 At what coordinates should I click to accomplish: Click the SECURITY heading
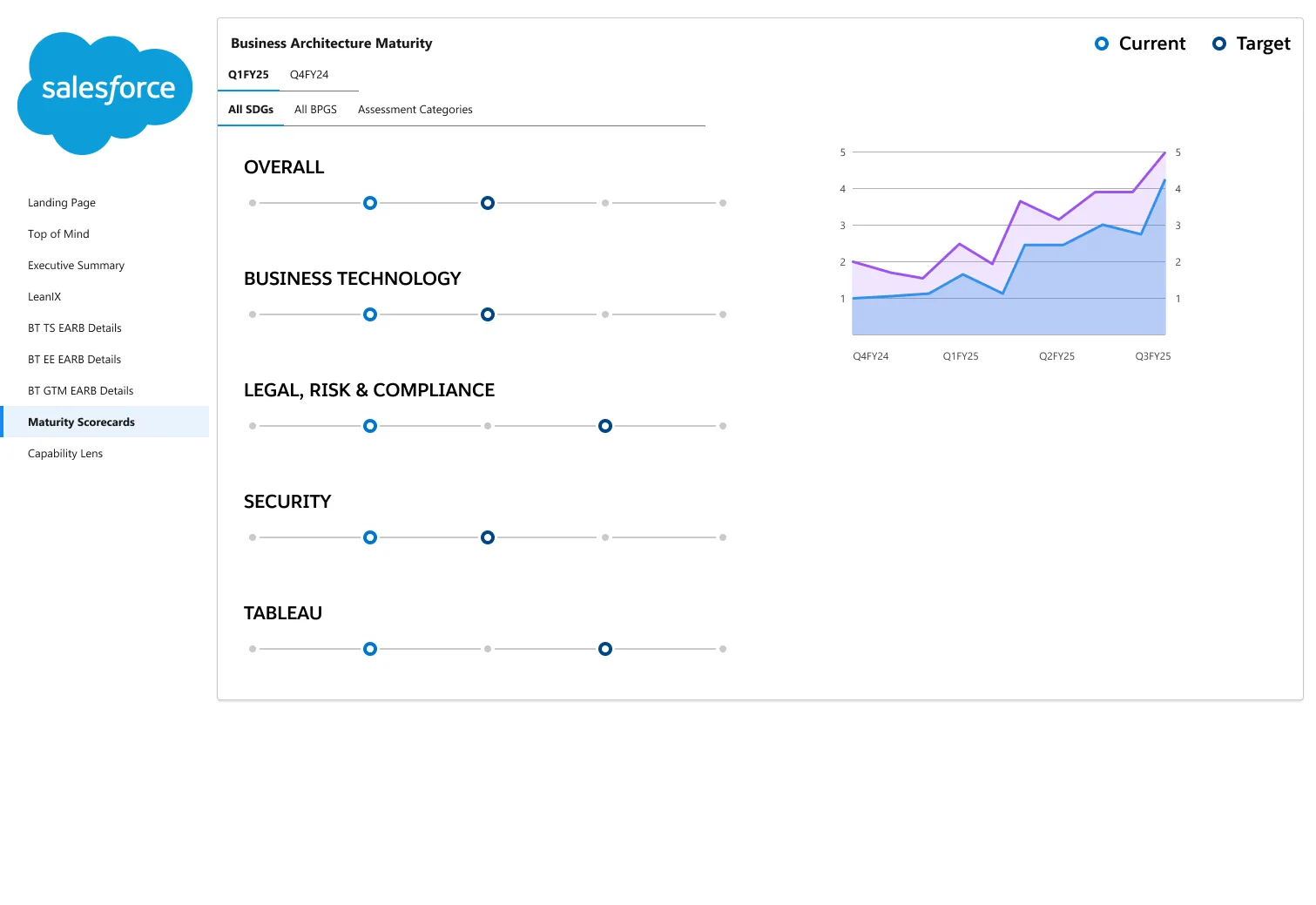click(287, 502)
